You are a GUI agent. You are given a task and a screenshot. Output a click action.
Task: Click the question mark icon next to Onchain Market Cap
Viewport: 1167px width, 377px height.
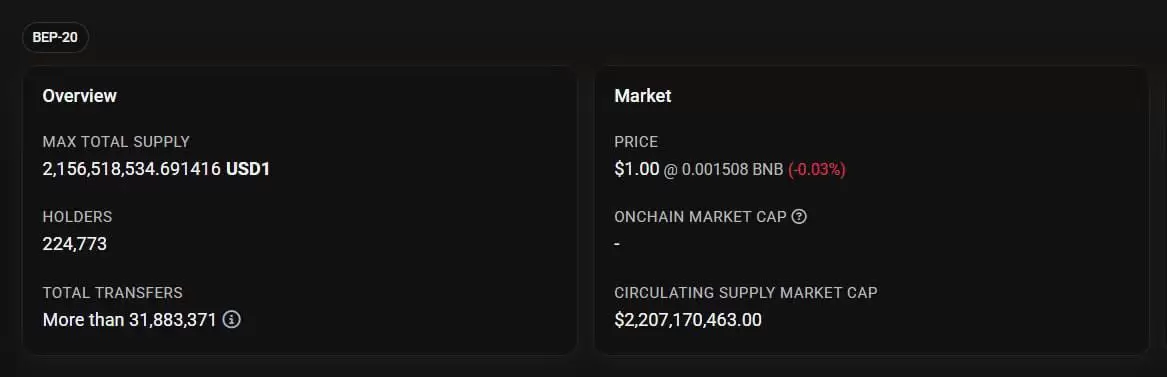coord(799,216)
